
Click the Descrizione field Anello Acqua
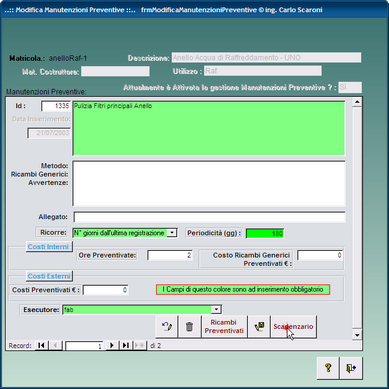coord(266,58)
